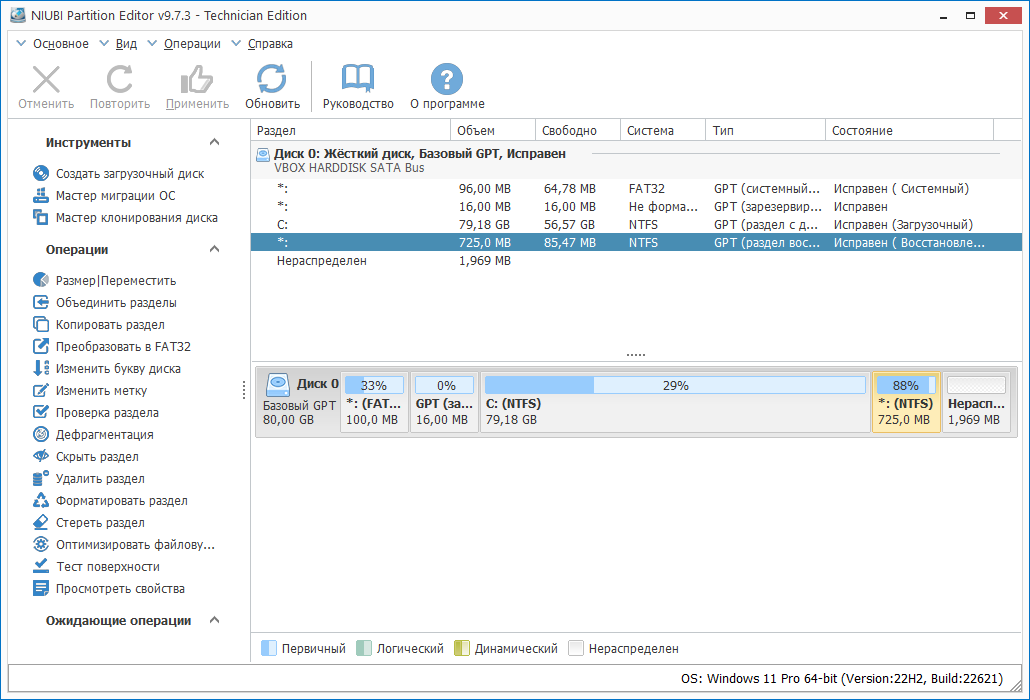Start Мастер миграции ОС wizard
1030x700 pixels.
(x=115, y=196)
